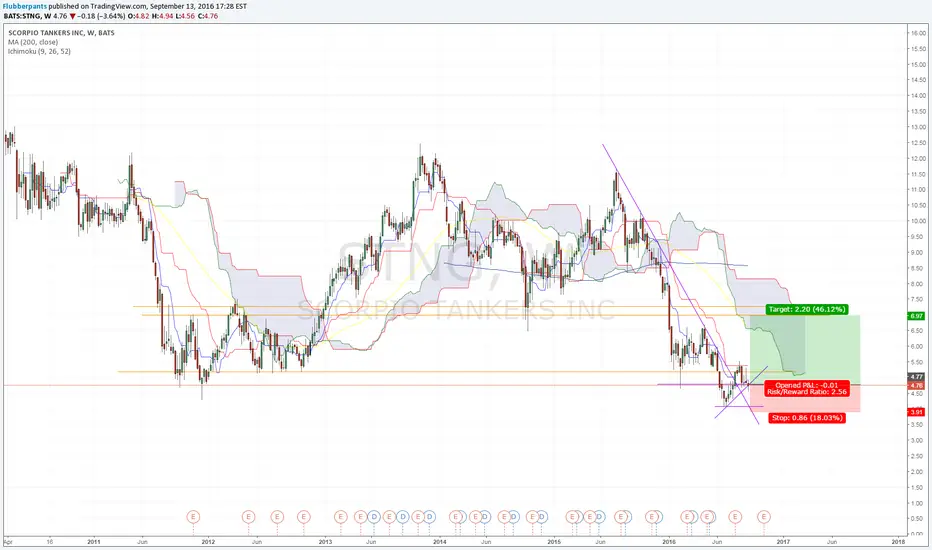The height and width of the screenshot is (550, 932).
Task: Click the 2012 label on the time axis
Action: [x=208, y=542]
